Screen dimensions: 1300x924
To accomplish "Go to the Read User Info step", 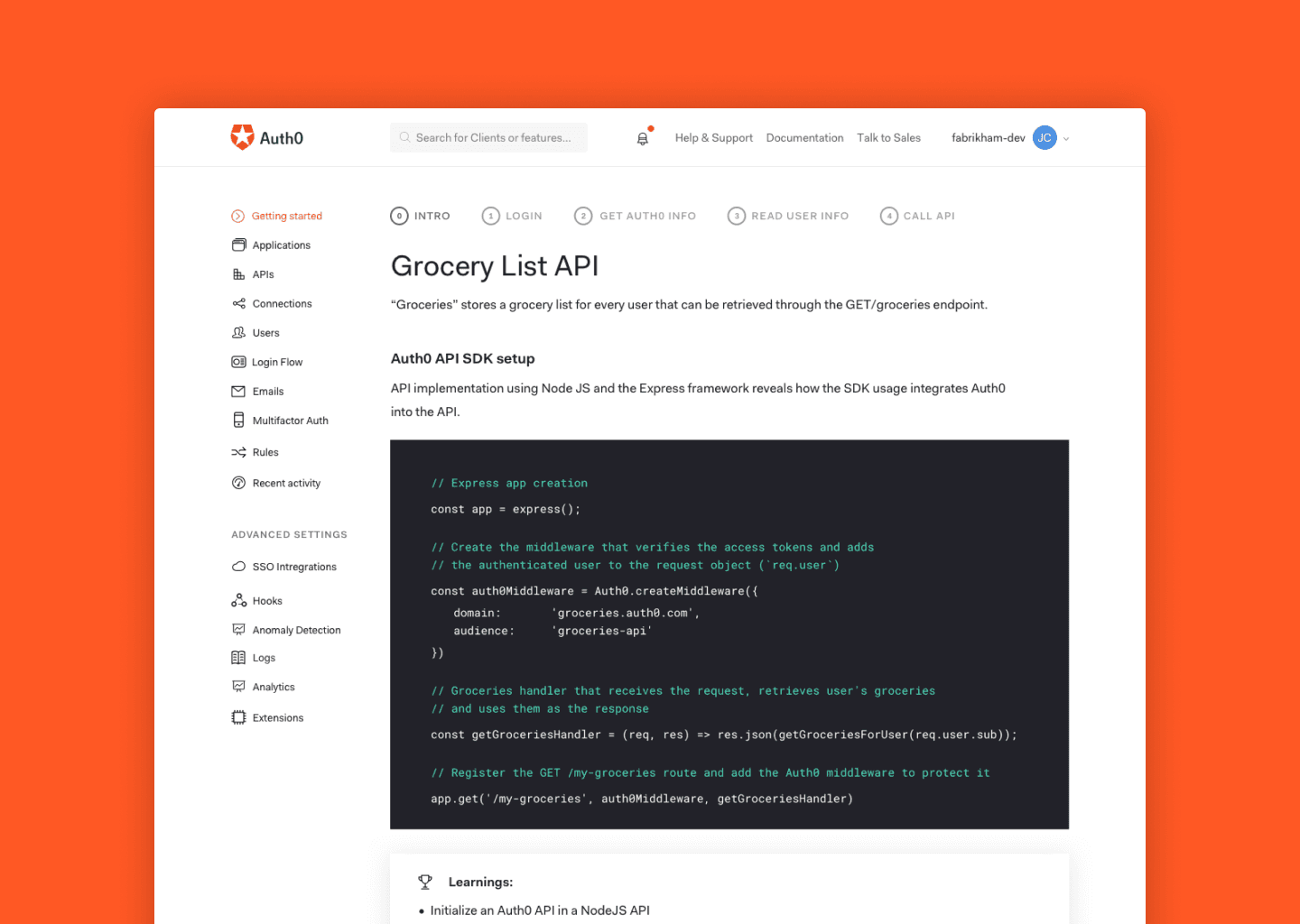I will click(x=788, y=216).
